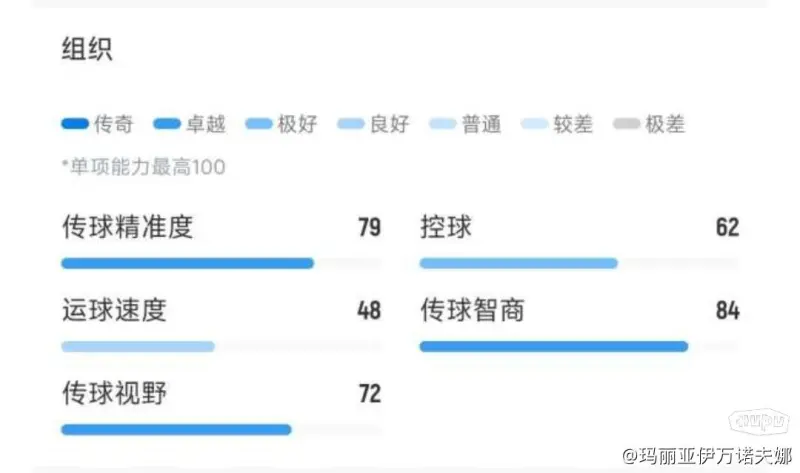
Task: Click the 控球 progress bar
Action: 579,263
